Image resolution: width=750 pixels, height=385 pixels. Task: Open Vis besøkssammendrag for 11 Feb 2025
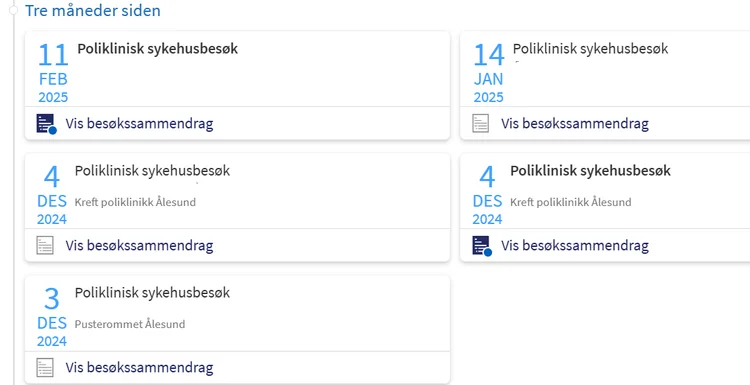click(x=139, y=124)
